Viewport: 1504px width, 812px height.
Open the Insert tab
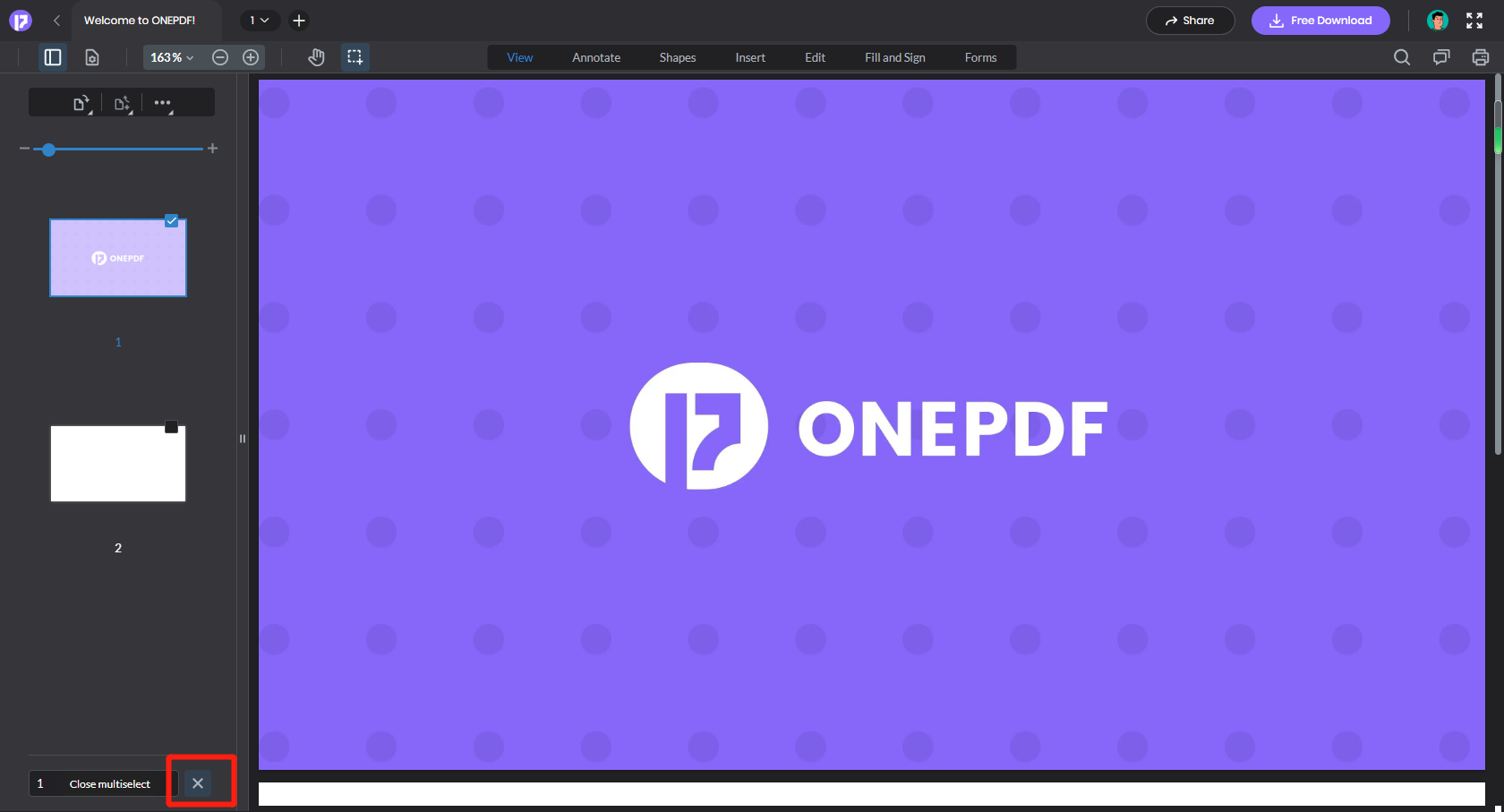[x=750, y=57]
